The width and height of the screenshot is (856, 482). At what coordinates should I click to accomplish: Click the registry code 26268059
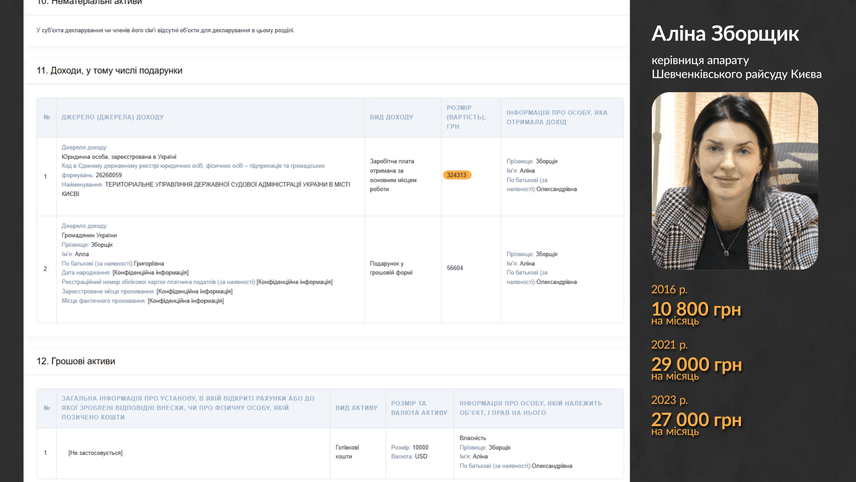(x=109, y=175)
